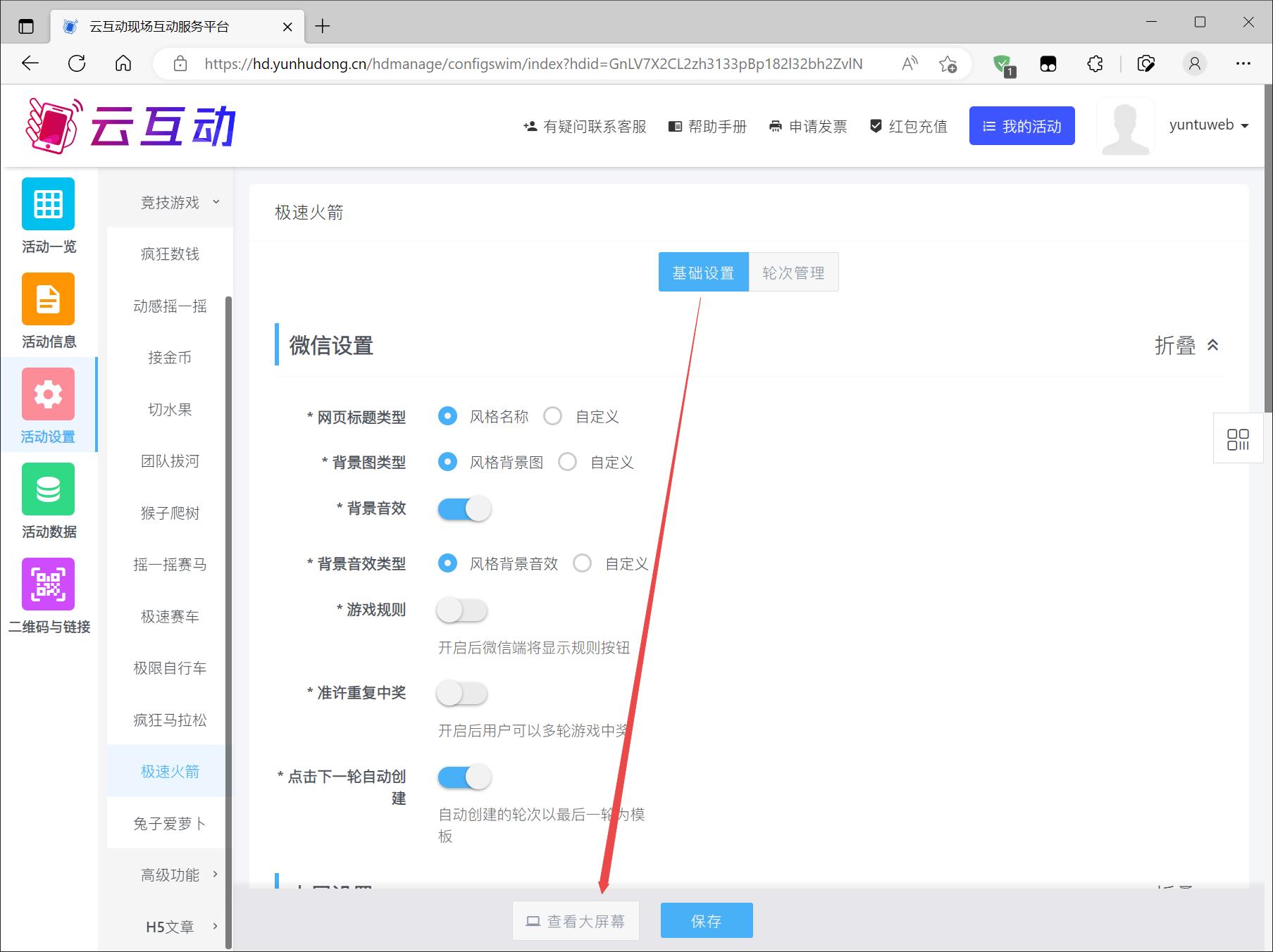Open 我的活动 button

1021,126
